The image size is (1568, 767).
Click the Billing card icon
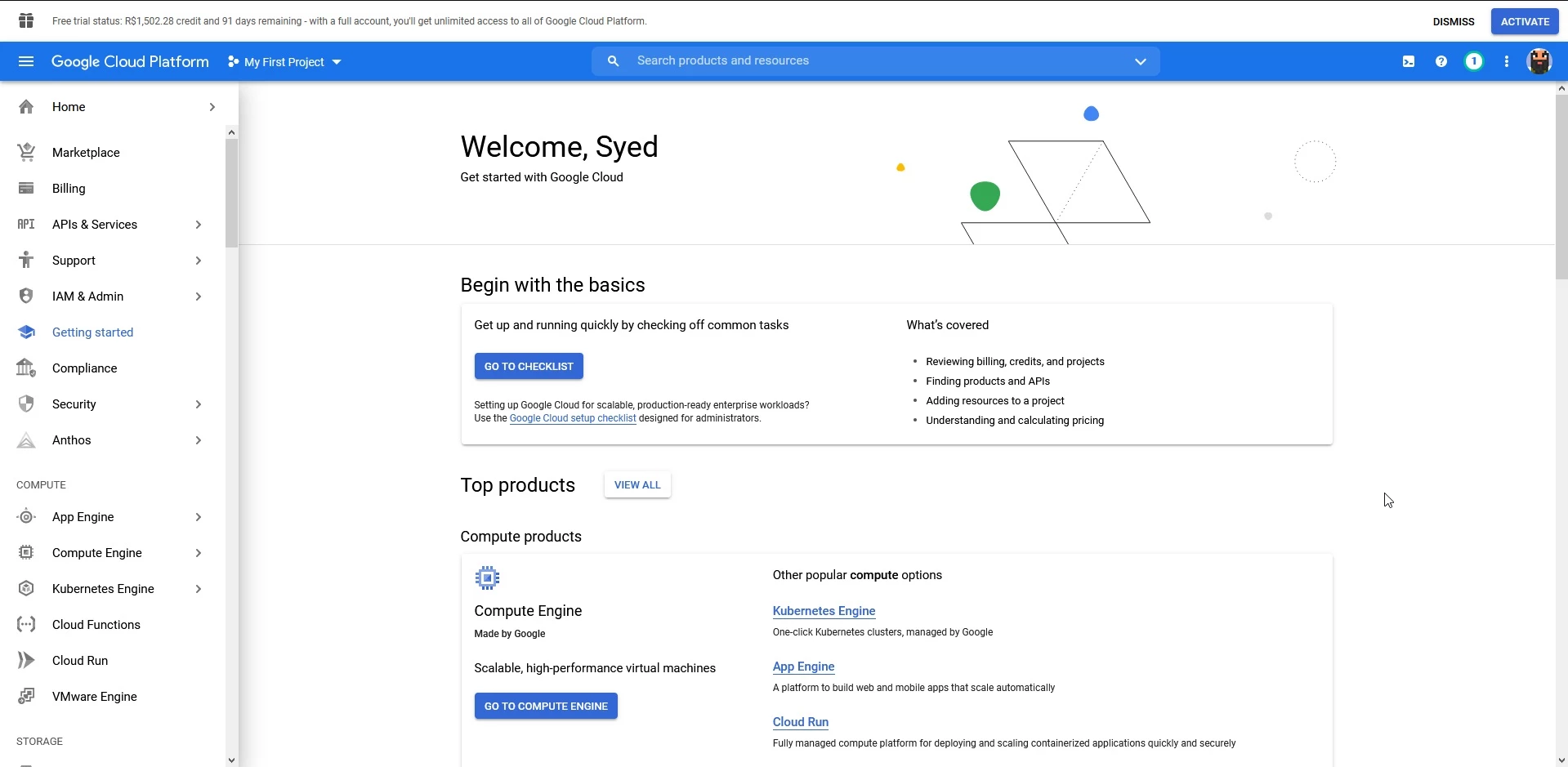pyautogui.click(x=26, y=189)
